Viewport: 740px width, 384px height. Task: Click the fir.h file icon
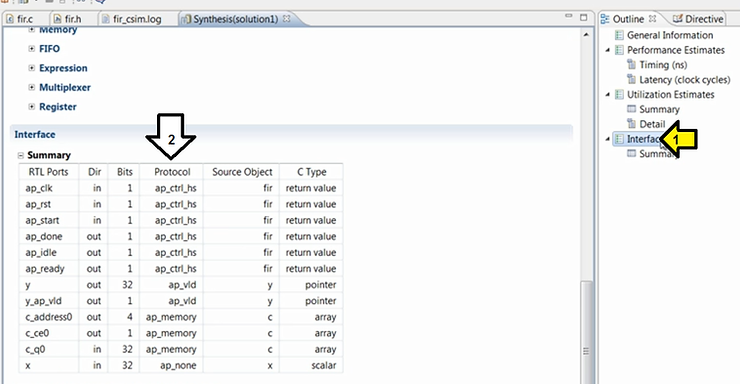tap(58, 19)
